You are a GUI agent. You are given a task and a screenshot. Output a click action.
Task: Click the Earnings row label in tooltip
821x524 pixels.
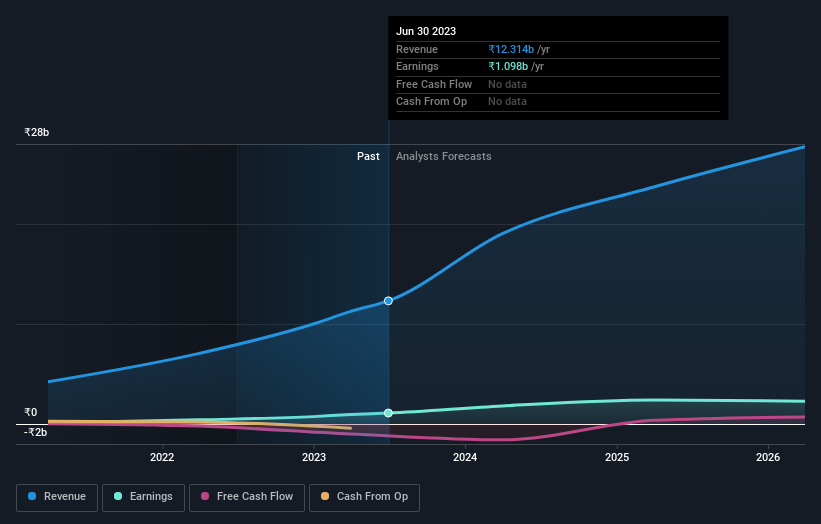coord(417,66)
